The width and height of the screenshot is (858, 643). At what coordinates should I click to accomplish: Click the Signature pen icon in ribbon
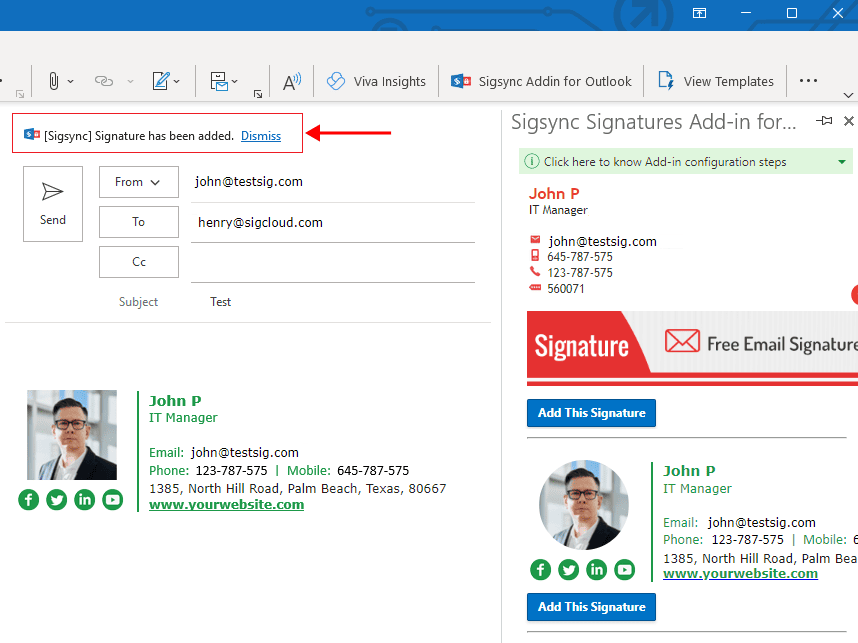click(160, 81)
